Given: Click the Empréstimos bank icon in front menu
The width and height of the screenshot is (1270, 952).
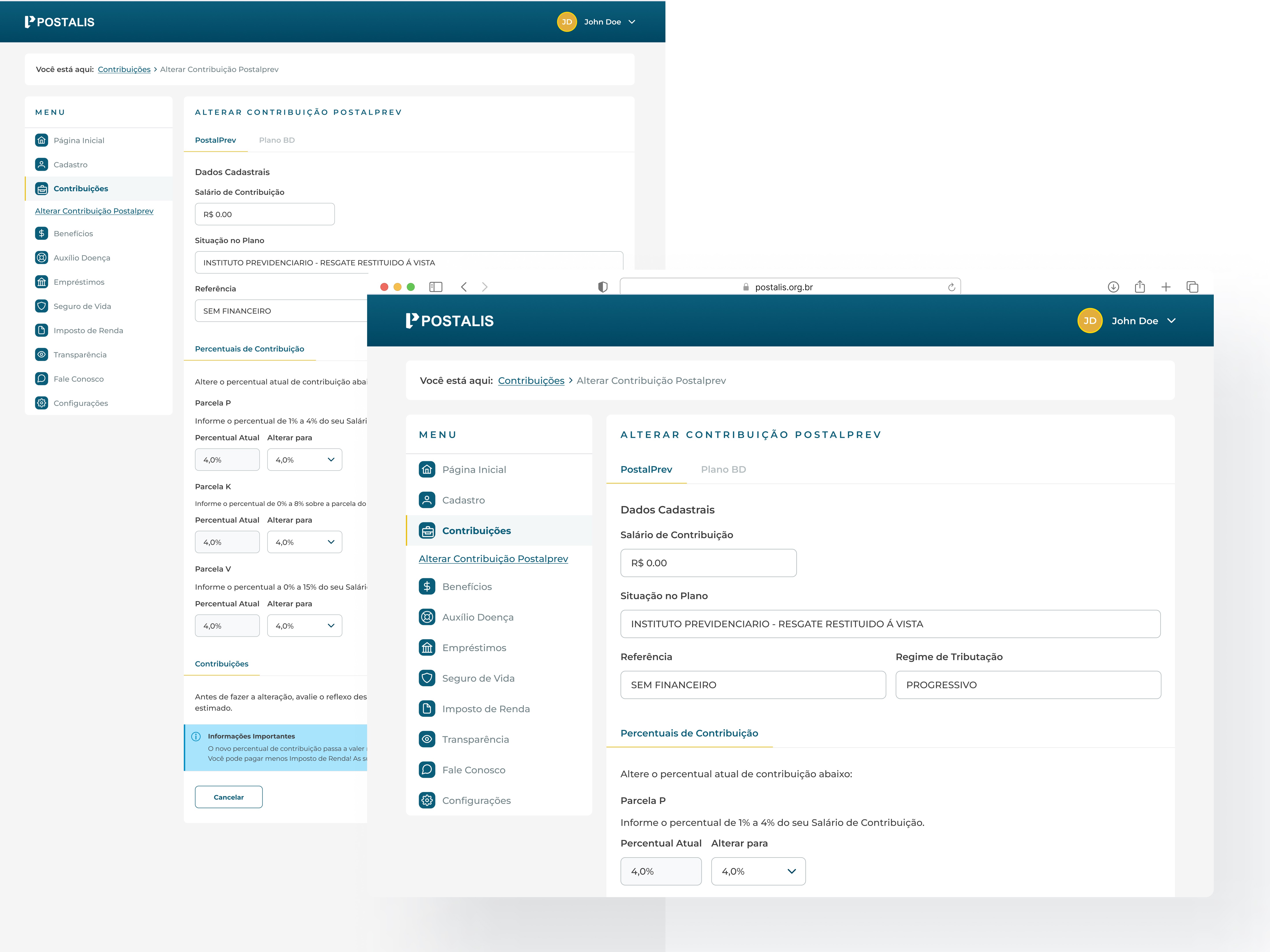Looking at the screenshot, I should (x=427, y=647).
